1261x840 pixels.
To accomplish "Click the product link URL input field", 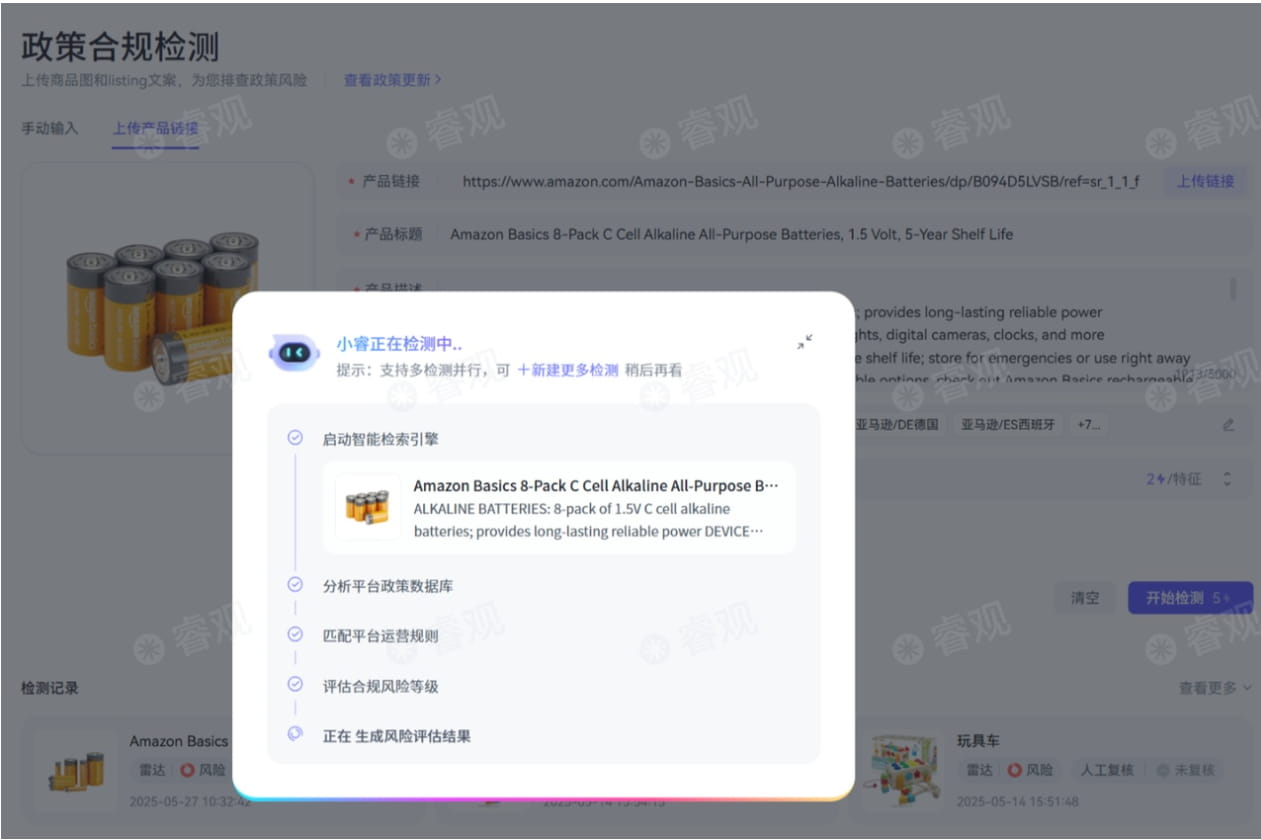I will [x=800, y=181].
